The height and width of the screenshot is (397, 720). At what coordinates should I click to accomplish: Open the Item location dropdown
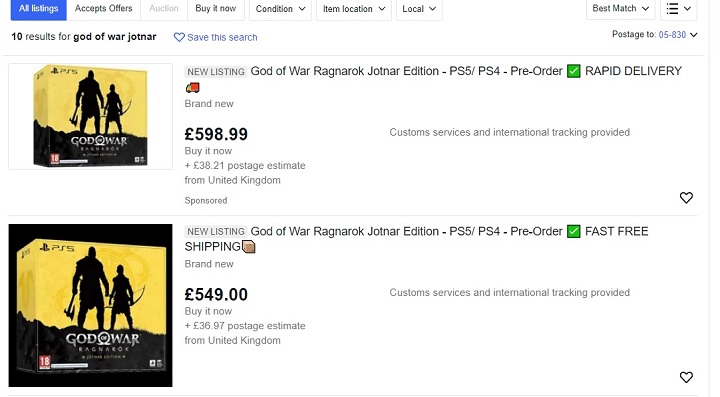354,9
